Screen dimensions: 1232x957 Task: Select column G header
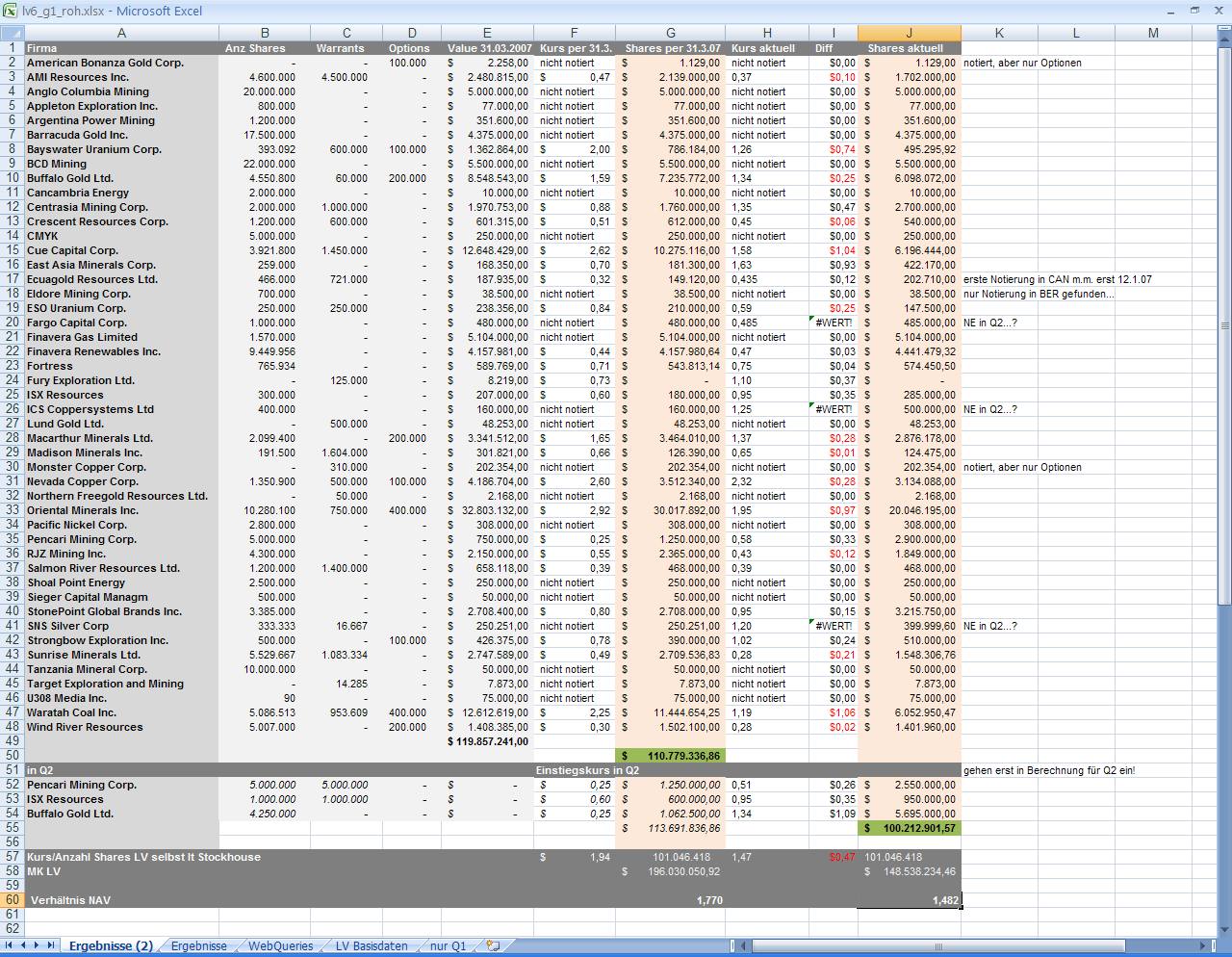click(x=670, y=34)
